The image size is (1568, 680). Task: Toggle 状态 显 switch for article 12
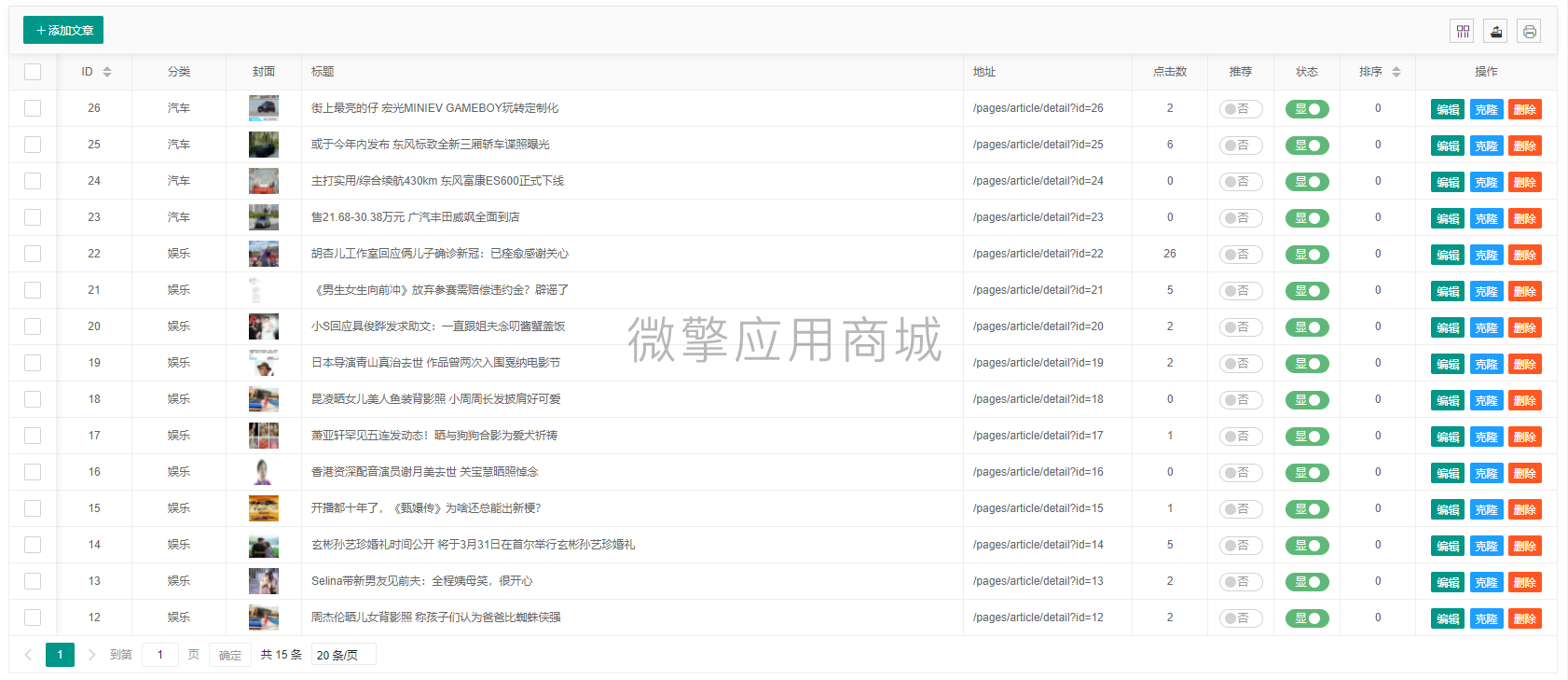(x=1307, y=618)
